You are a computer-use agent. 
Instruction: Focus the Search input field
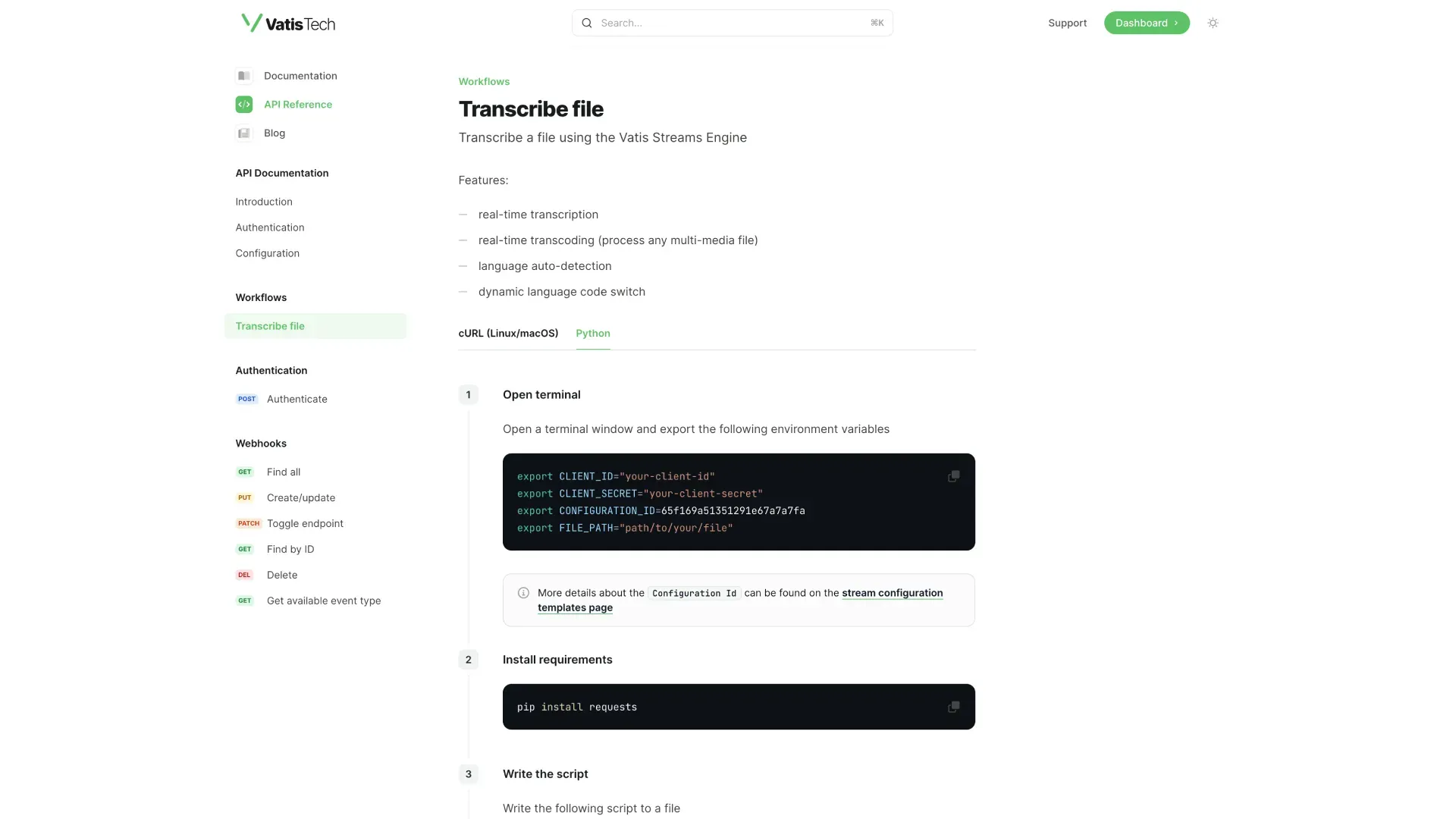tap(732, 24)
